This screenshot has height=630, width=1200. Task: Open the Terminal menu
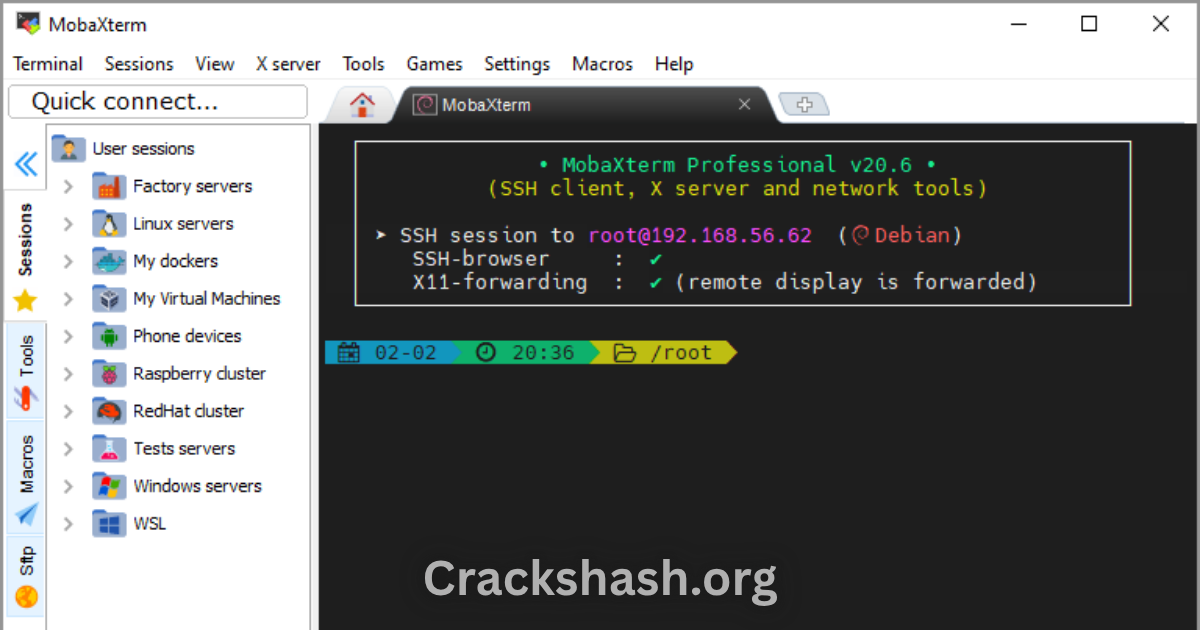click(48, 64)
